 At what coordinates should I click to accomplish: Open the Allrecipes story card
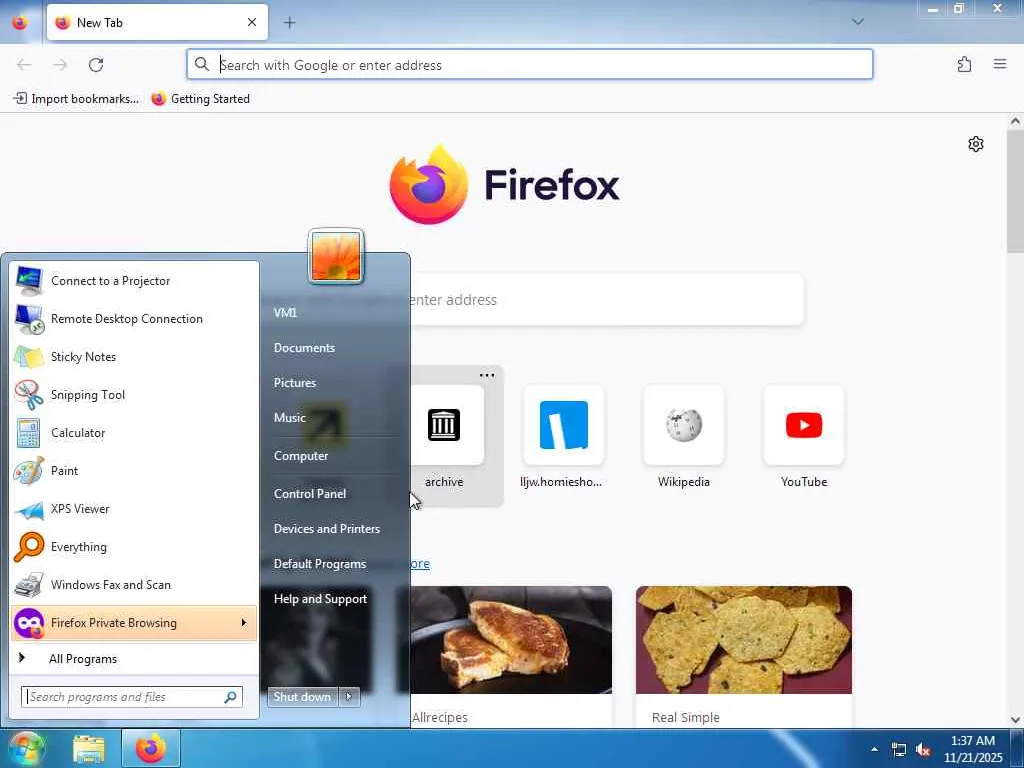coord(511,657)
